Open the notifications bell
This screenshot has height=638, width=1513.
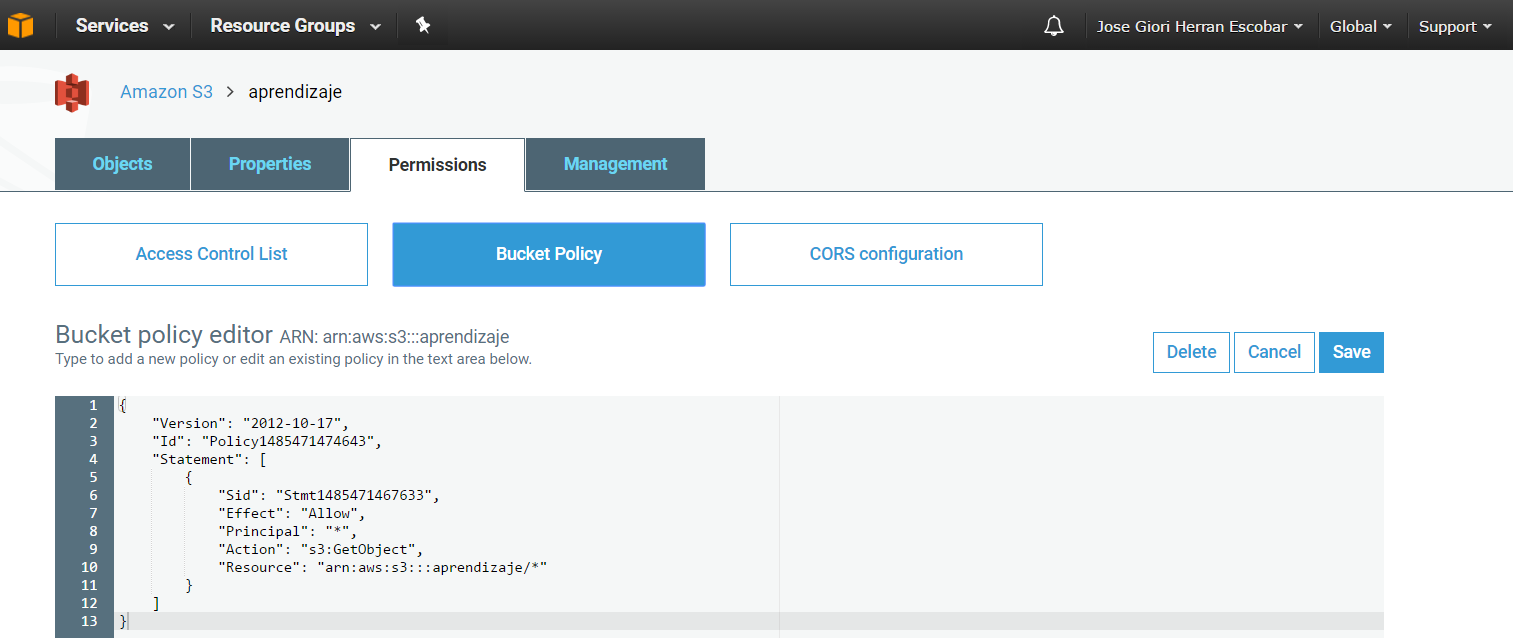click(x=1053, y=26)
